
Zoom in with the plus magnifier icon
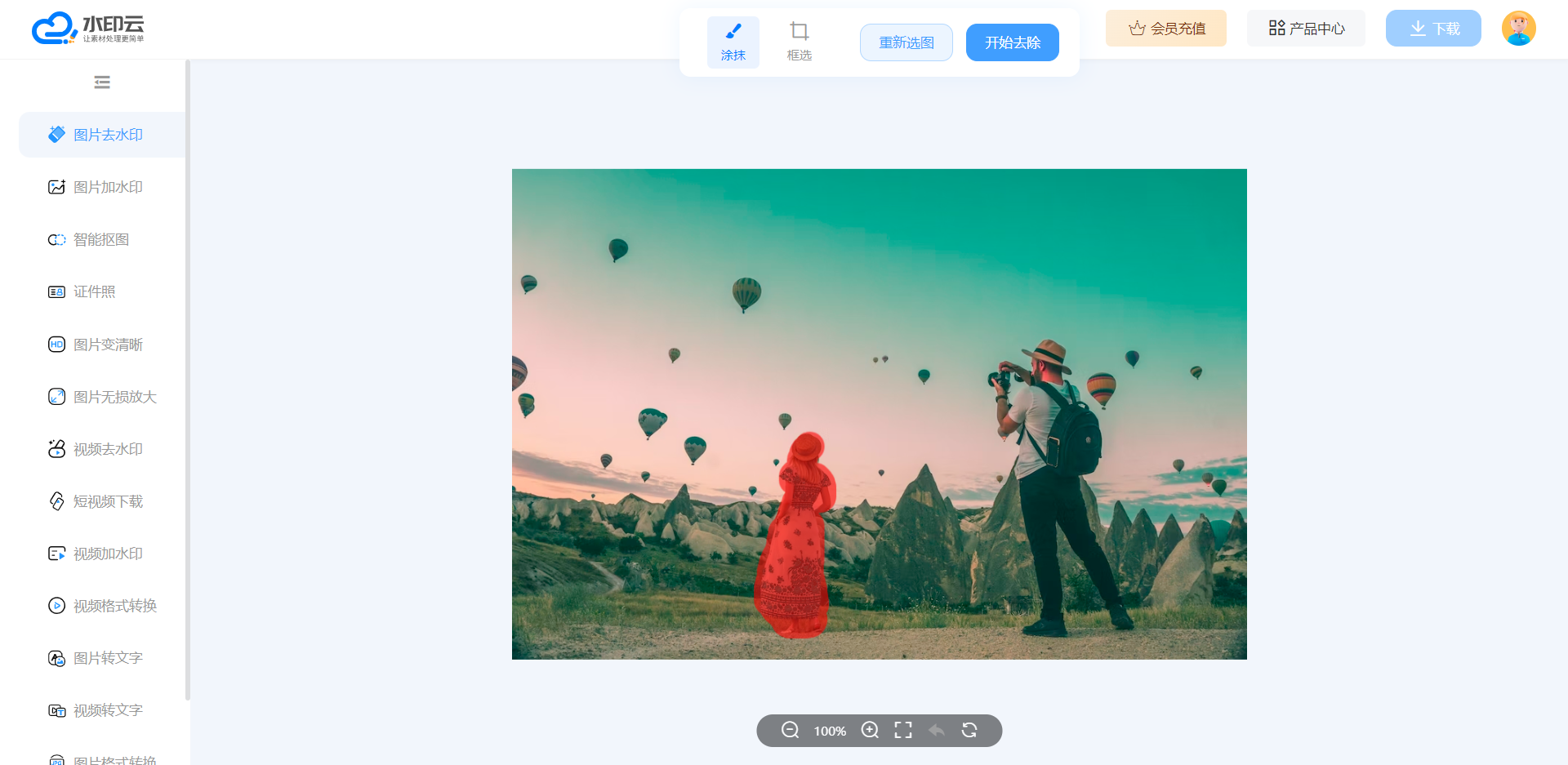[x=870, y=730]
